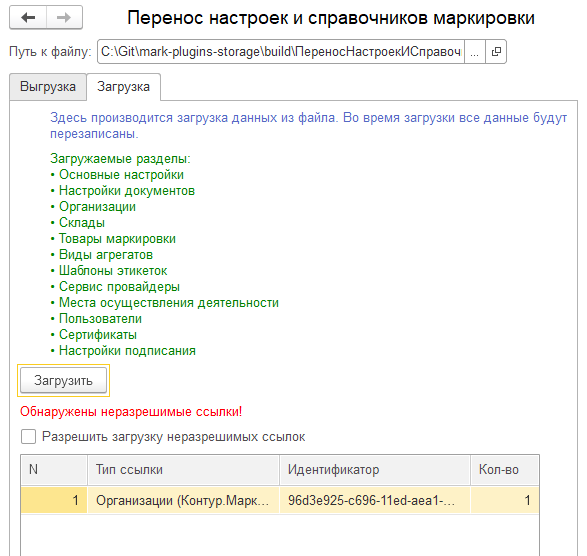587x556 pixels.
Task: Select row cell Организации (Контур.Марк...
Action: click(x=183, y=500)
